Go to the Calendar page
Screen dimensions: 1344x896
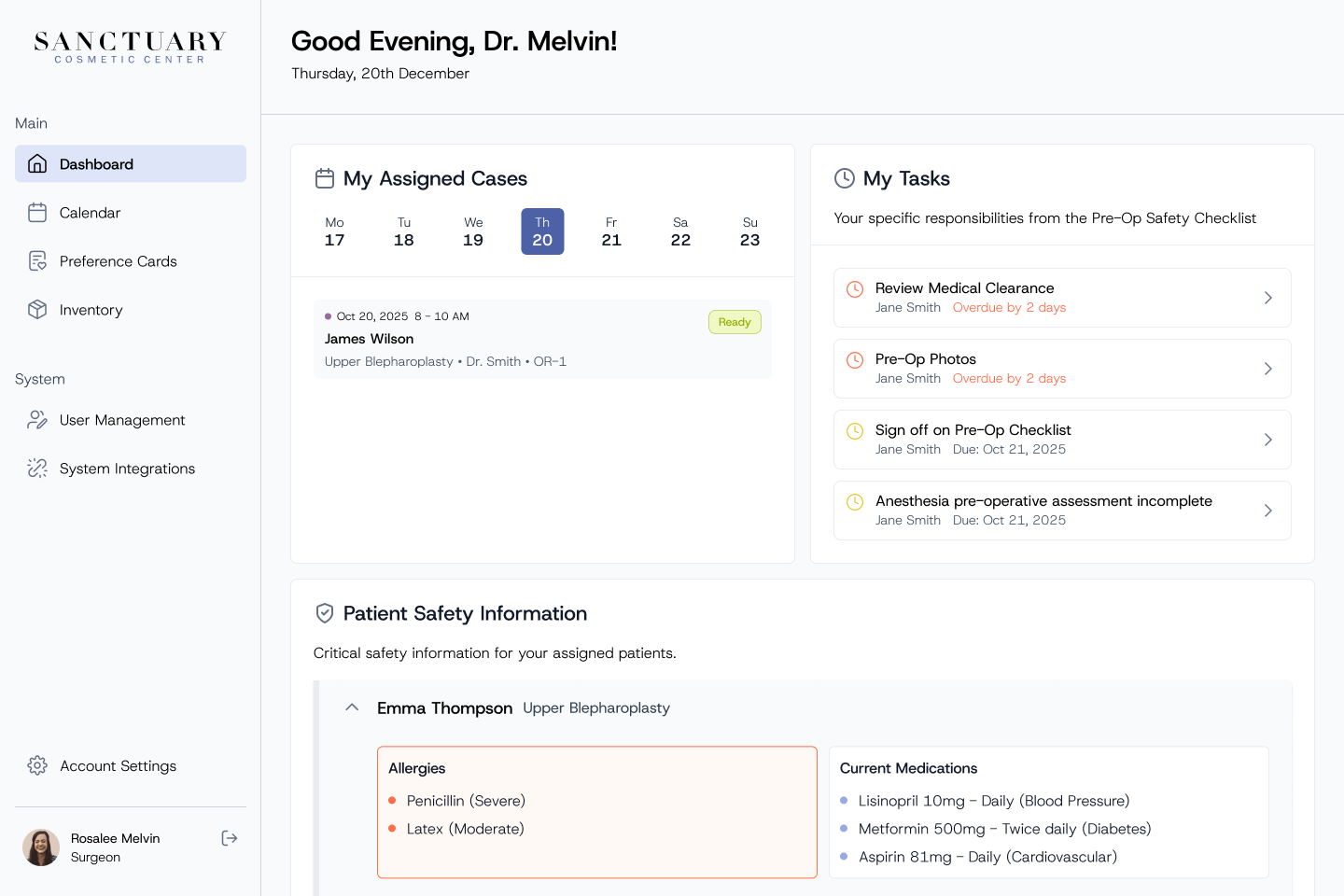pos(131,213)
